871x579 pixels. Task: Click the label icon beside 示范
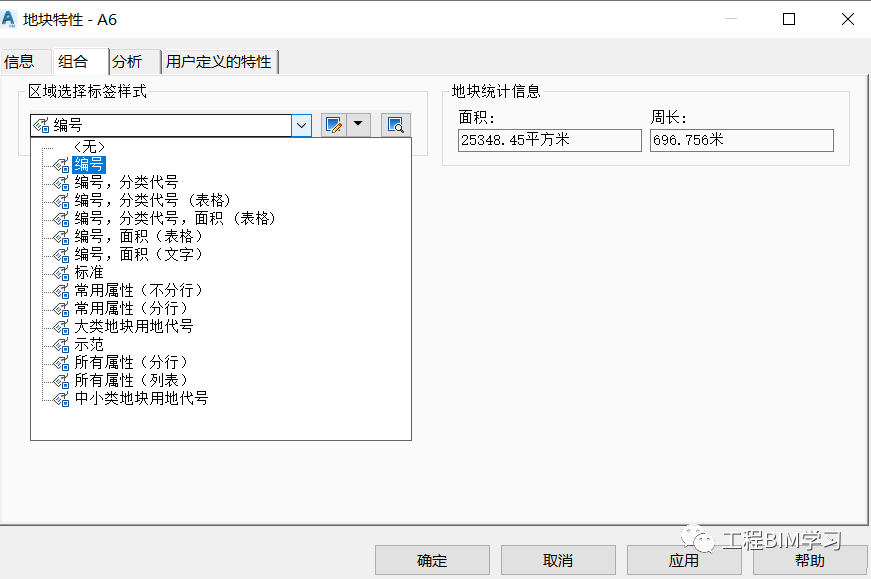61,345
